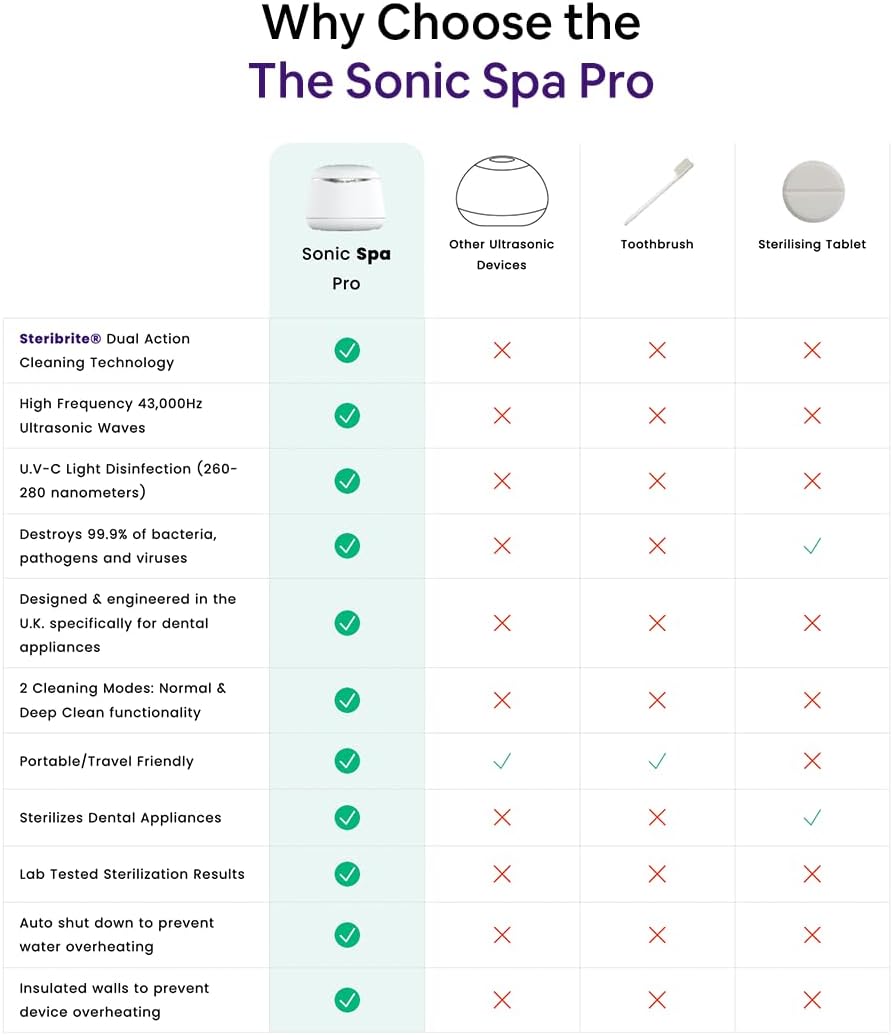Click Other Ultrasonic Devices cross for U.V-C Light Disinfection
893x1035 pixels.
coord(502,481)
